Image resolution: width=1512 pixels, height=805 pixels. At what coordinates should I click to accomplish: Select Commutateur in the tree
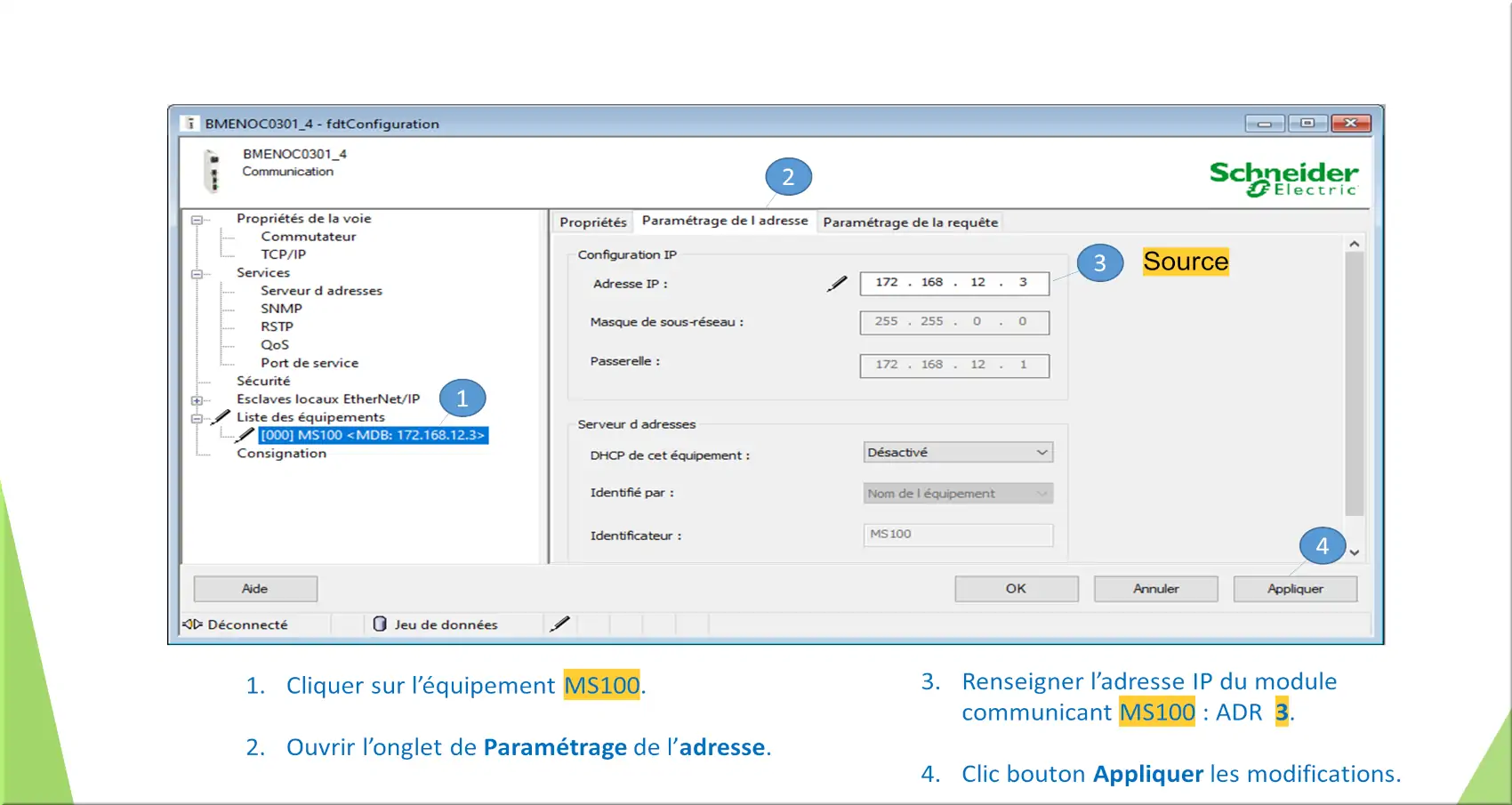[309, 237]
